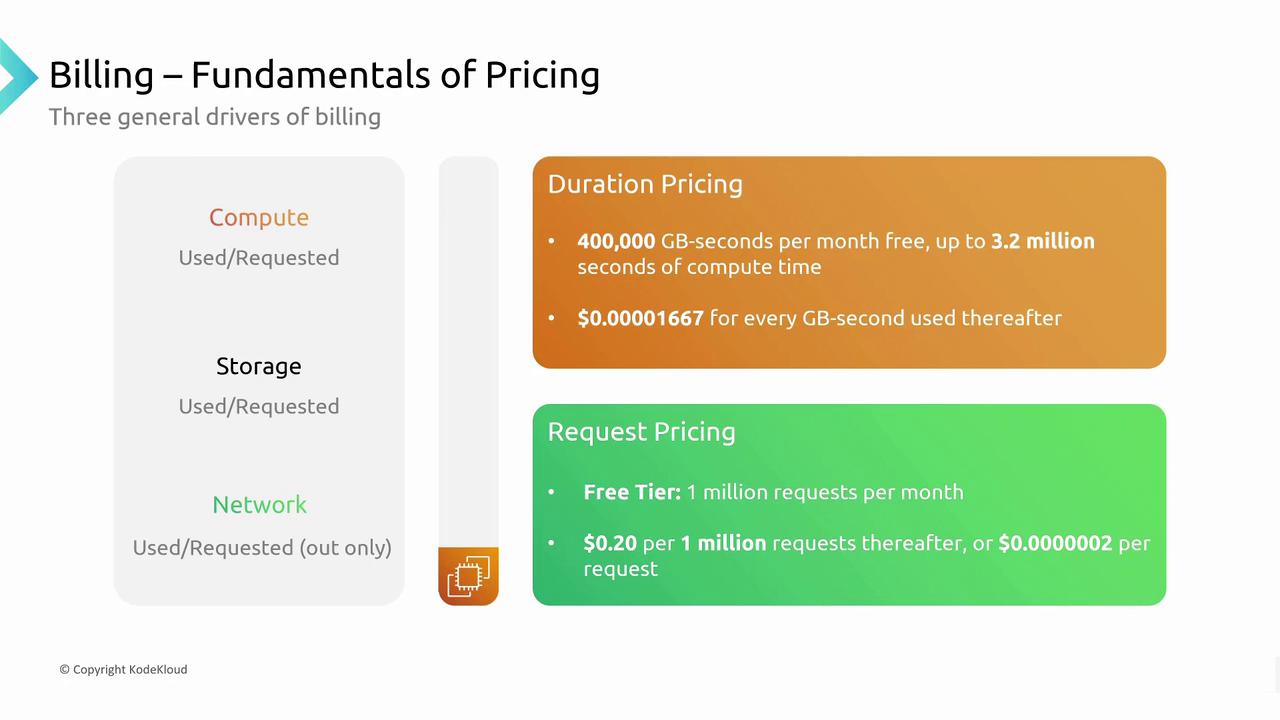Click the 3.2 million seconds text

[1042, 242]
